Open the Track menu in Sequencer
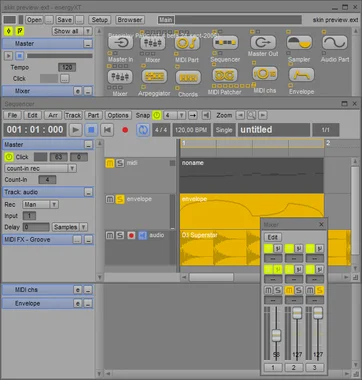The image size is (362, 380). pos(73,115)
